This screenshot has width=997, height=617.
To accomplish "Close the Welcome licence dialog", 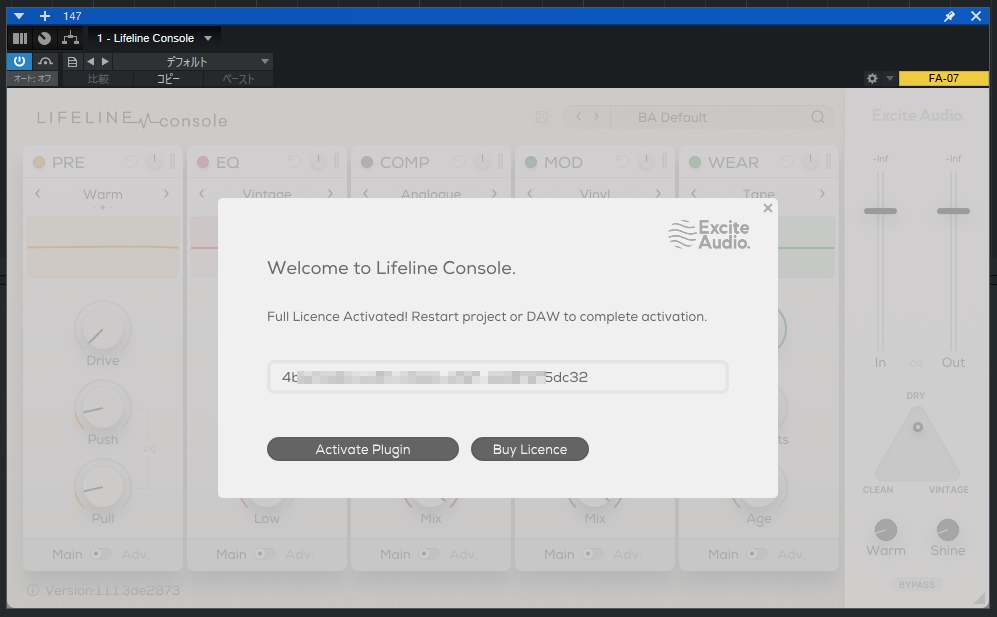I will (767, 208).
